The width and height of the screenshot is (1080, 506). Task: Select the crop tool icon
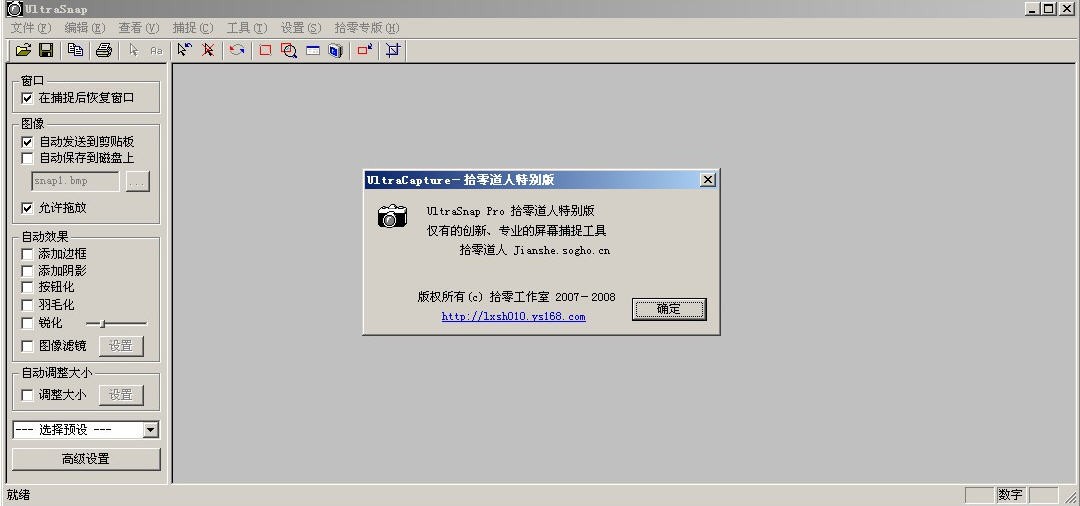(x=393, y=50)
